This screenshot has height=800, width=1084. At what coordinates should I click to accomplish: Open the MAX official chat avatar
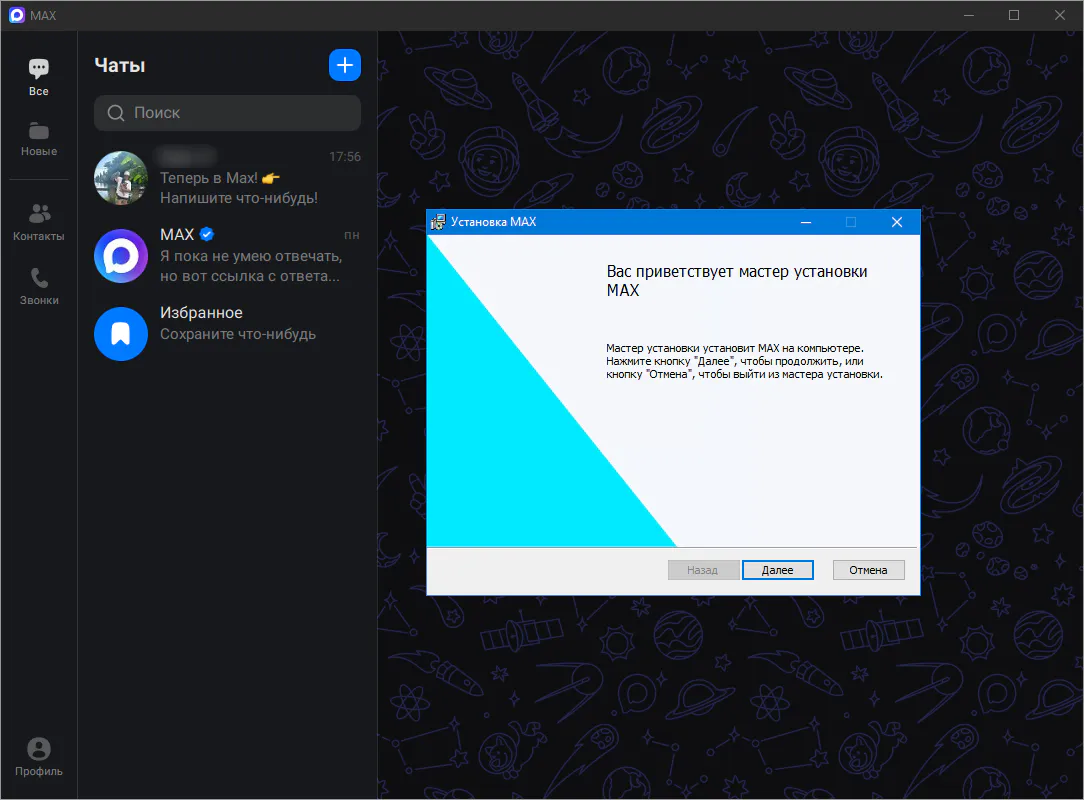[x=121, y=256]
